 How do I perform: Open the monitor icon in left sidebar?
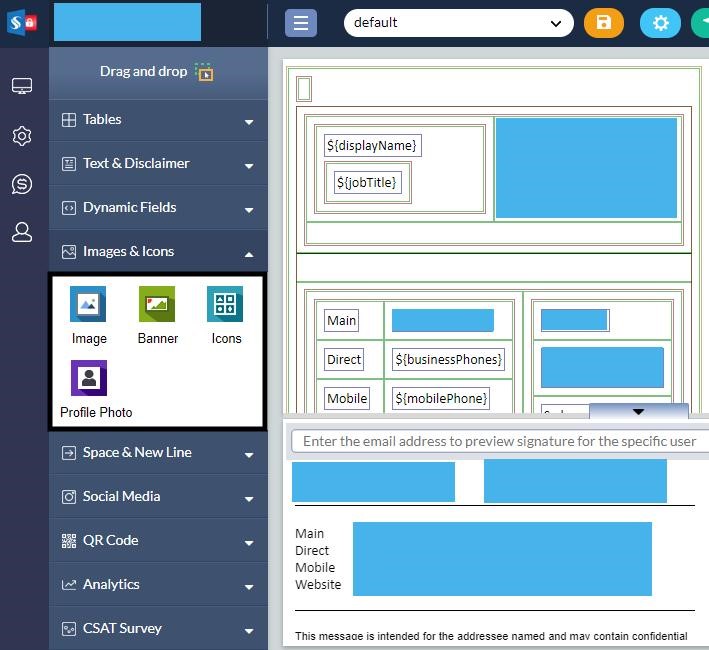[x=22, y=87]
